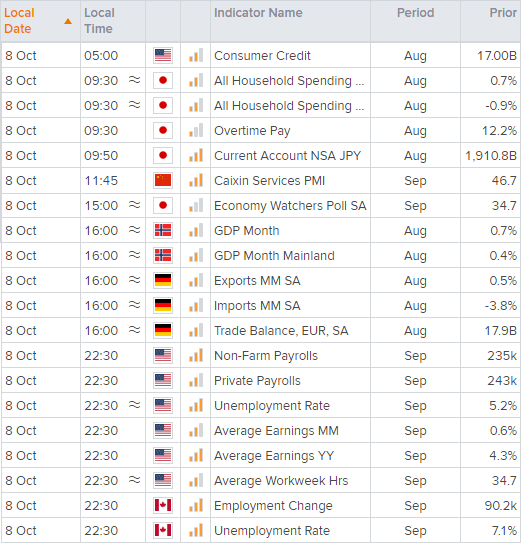Select the Trade Balance, EUR, SA row
The height and width of the screenshot is (543, 521).
pos(260,330)
